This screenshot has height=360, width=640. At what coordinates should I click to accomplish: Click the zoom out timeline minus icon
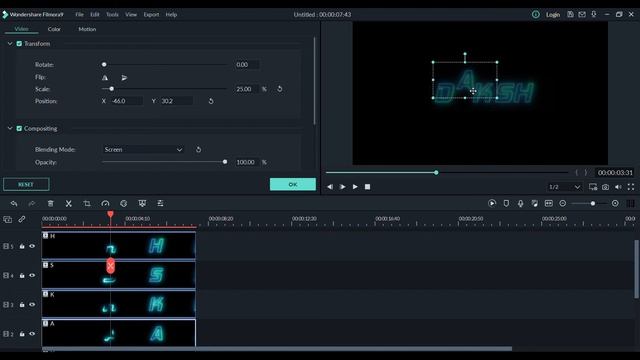pos(562,203)
